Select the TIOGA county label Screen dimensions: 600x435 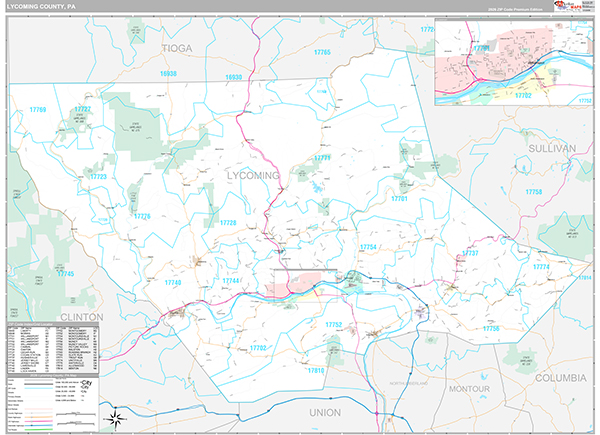coord(177,46)
